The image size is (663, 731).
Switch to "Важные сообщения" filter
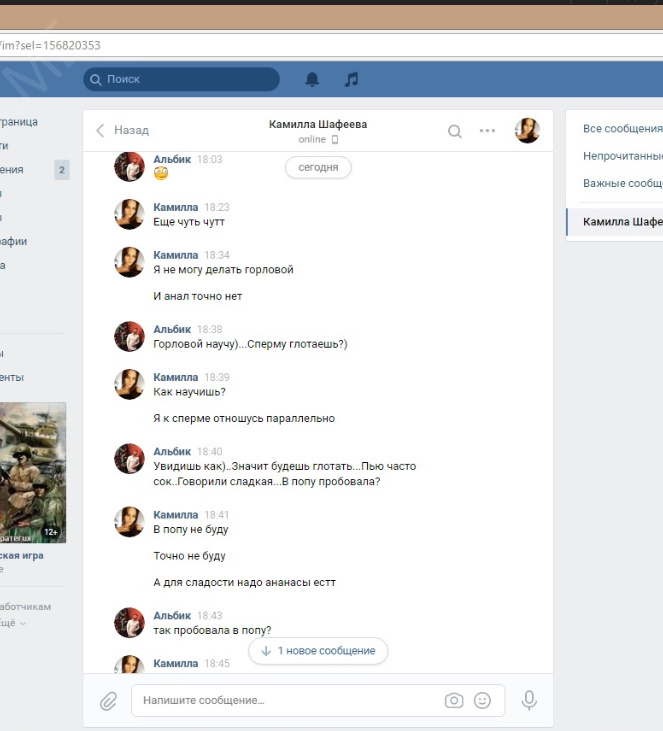point(622,183)
